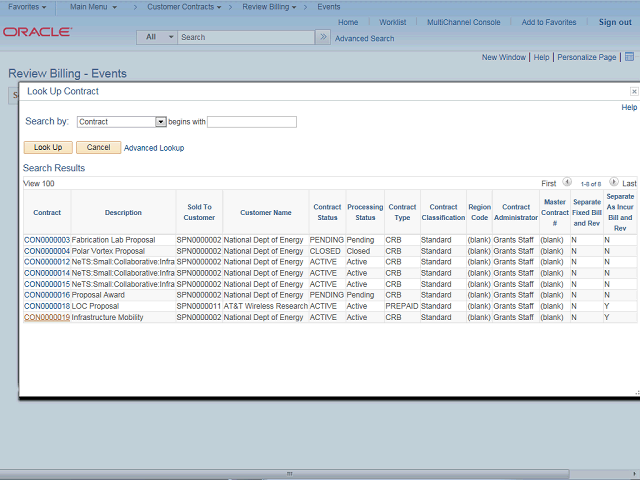Select contract CON0000019
This screenshot has height=480, width=640.
click(47, 317)
